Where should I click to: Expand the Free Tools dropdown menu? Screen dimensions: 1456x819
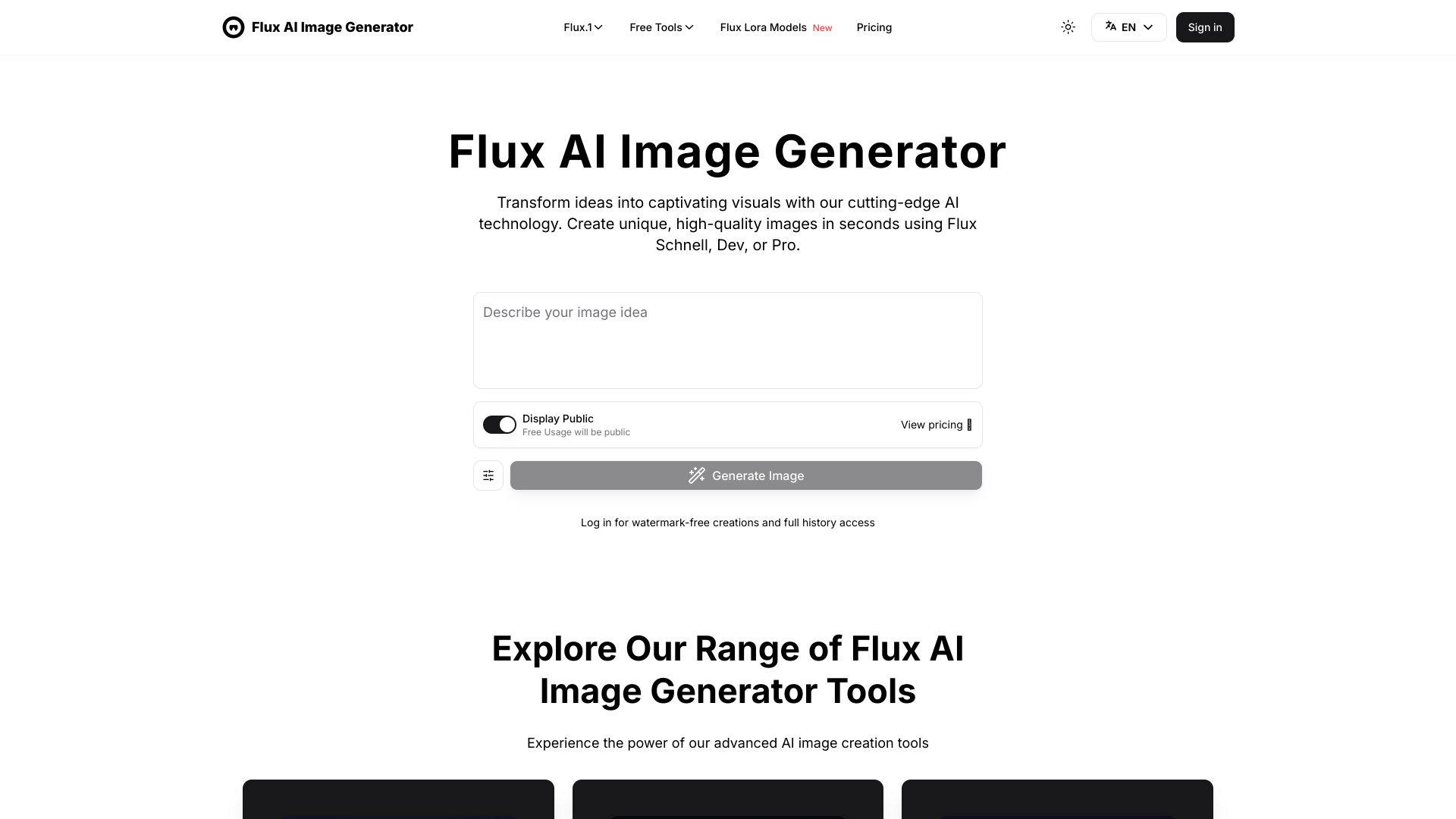click(660, 27)
